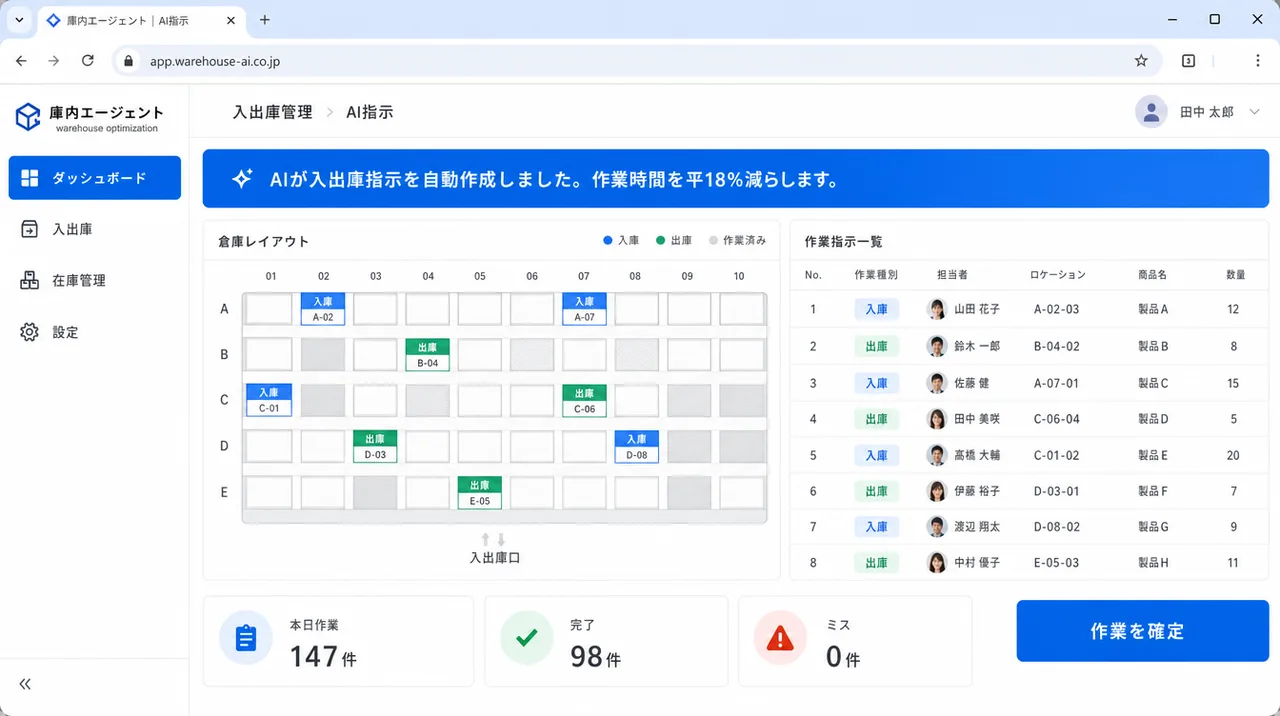Select warehouse slot A-02

[x=323, y=309]
